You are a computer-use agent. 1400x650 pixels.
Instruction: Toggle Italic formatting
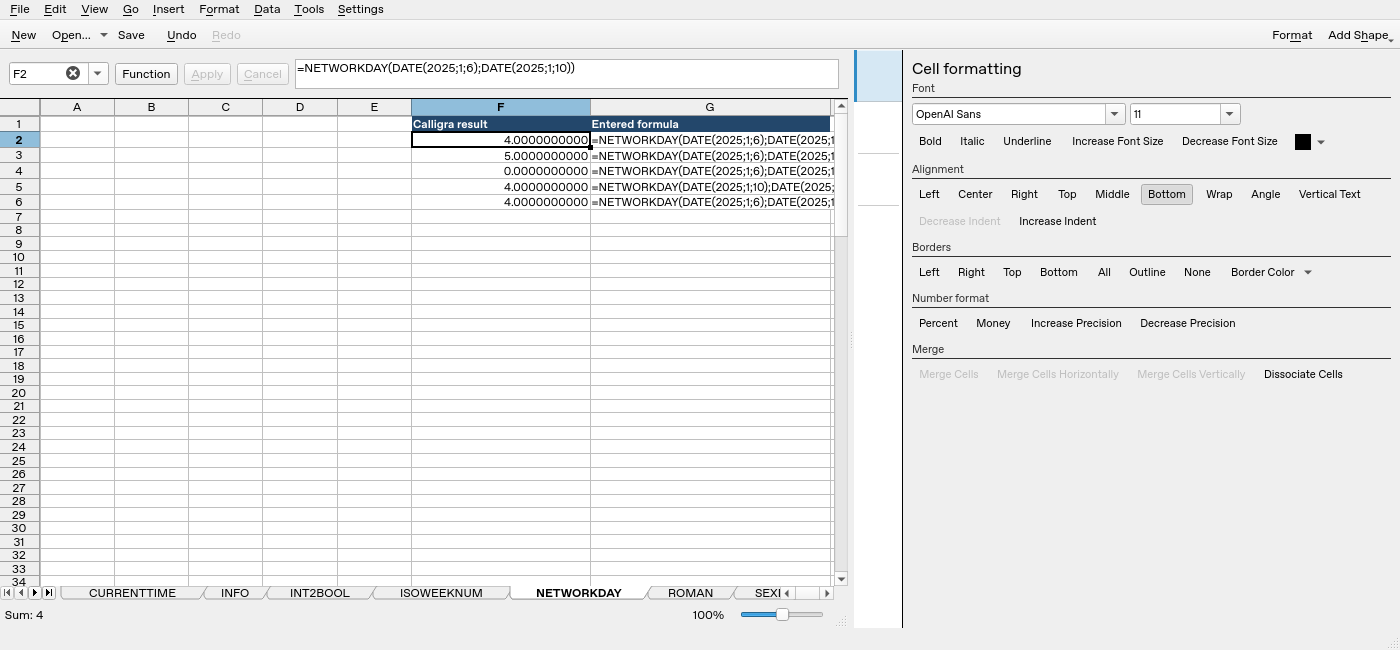pyautogui.click(x=972, y=142)
